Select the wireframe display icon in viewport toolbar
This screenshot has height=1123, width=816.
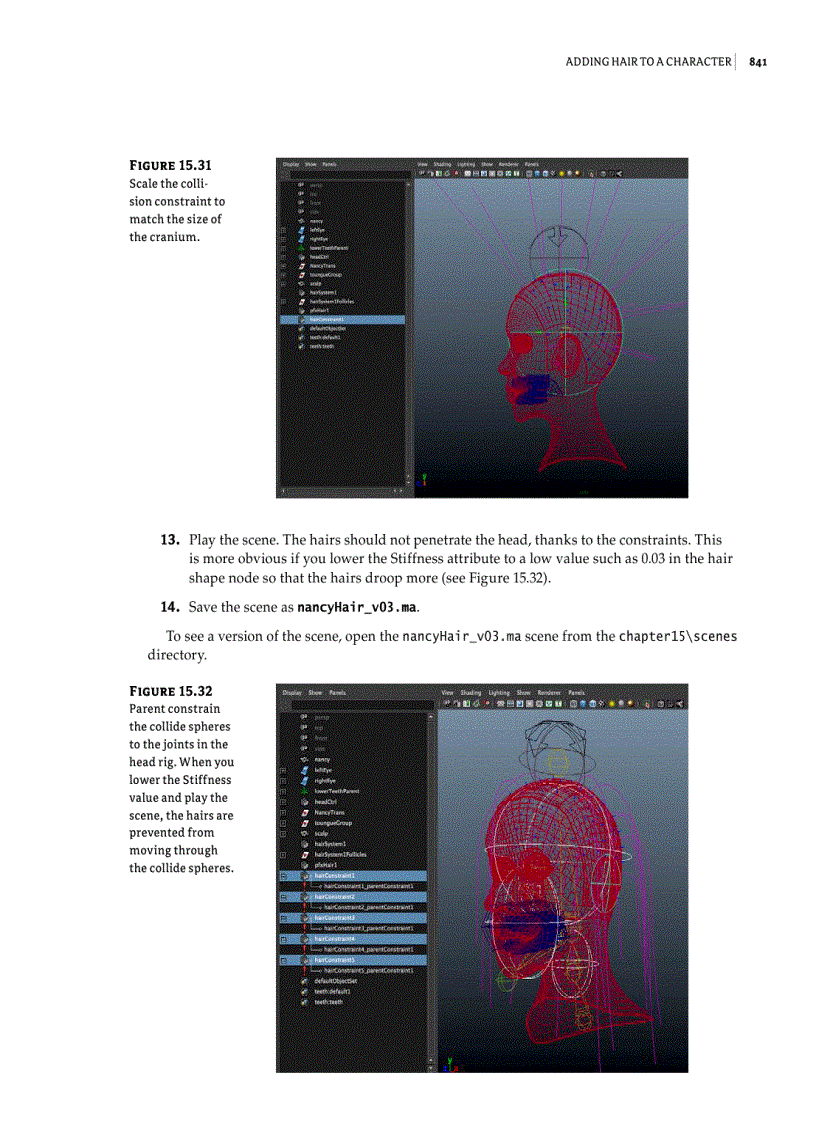tap(573, 704)
